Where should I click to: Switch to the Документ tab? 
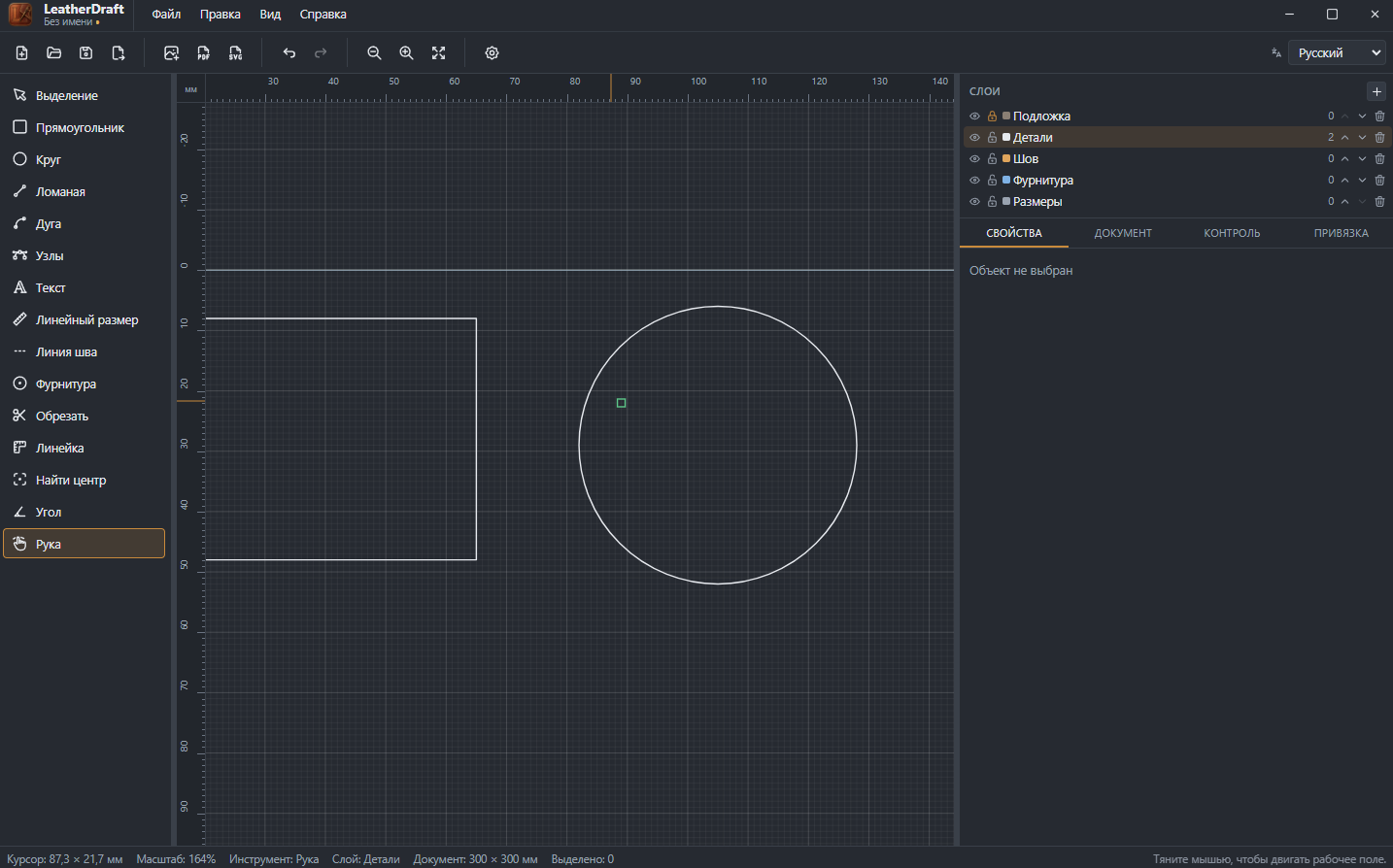pos(1123,233)
